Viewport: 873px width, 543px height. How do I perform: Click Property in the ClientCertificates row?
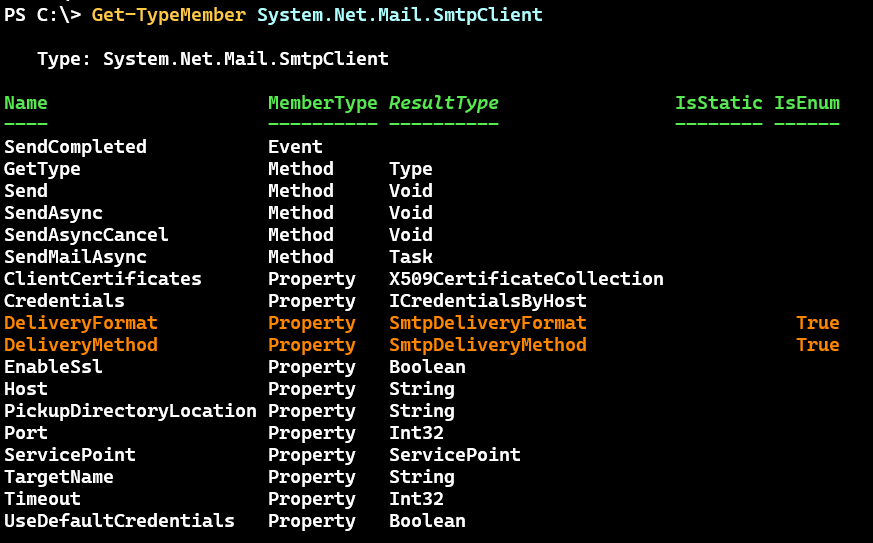pyautogui.click(x=312, y=279)
